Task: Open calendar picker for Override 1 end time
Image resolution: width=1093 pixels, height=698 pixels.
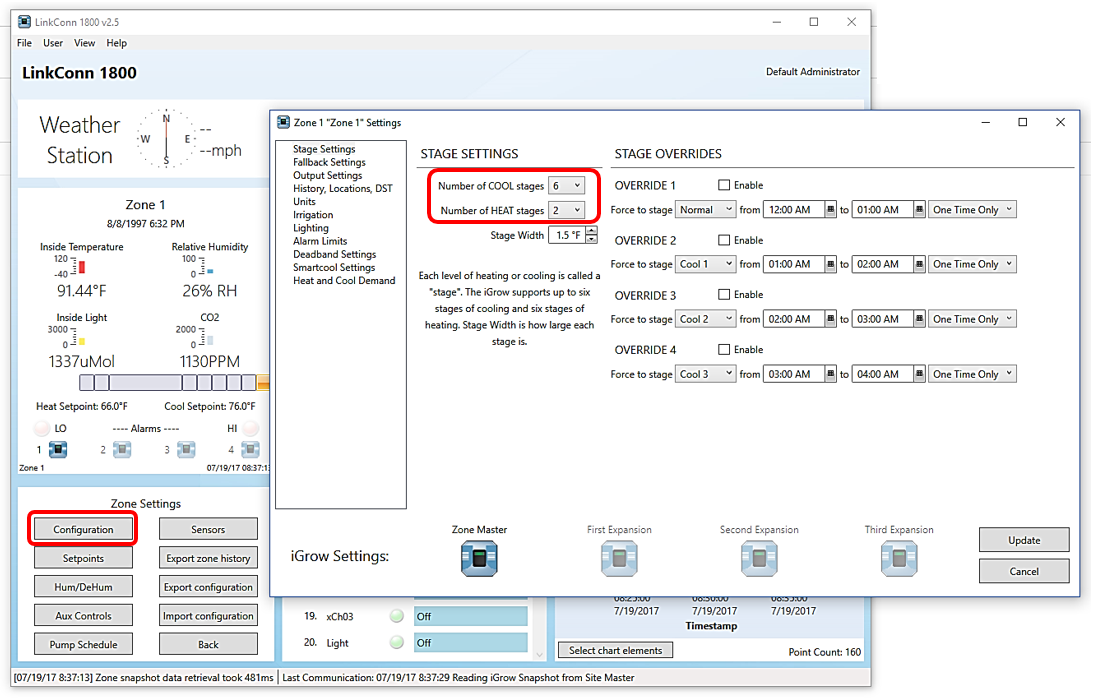Action: click(919, 209)
